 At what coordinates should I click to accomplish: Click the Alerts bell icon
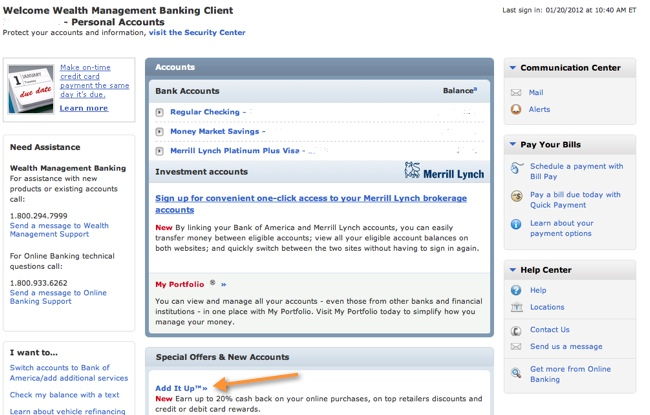click(516, 109)
